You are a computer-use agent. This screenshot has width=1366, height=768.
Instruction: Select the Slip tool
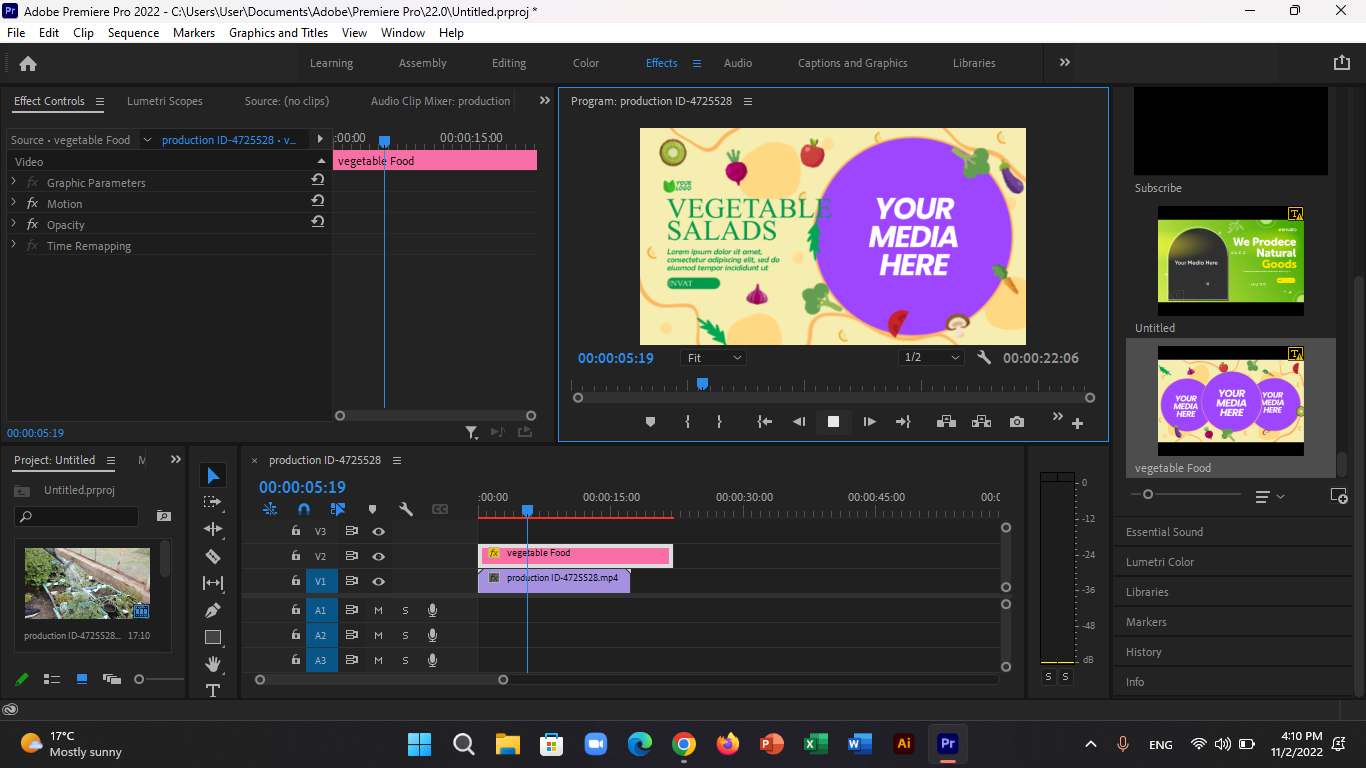(213, 583)
